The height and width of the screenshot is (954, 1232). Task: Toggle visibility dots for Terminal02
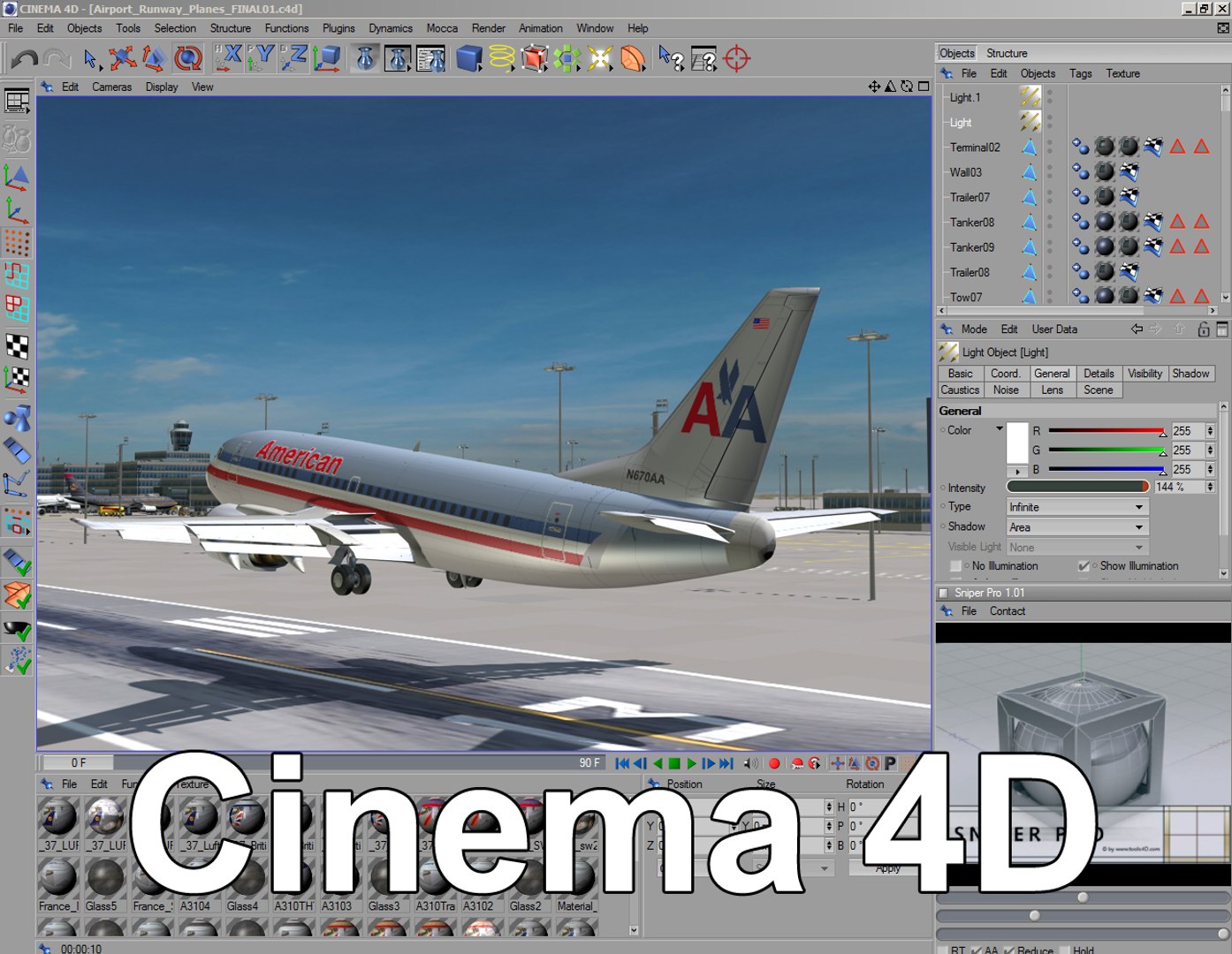[x=1050, y=147]
